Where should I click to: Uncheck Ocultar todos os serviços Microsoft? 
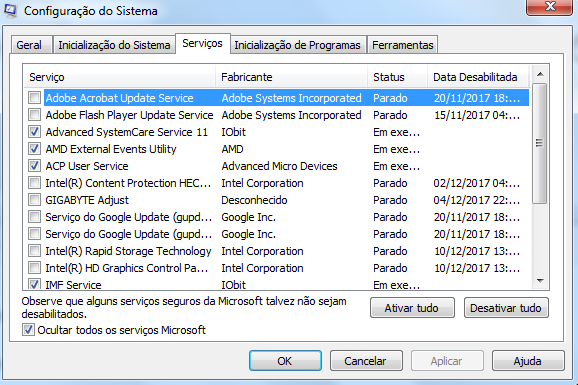[28, 330]
